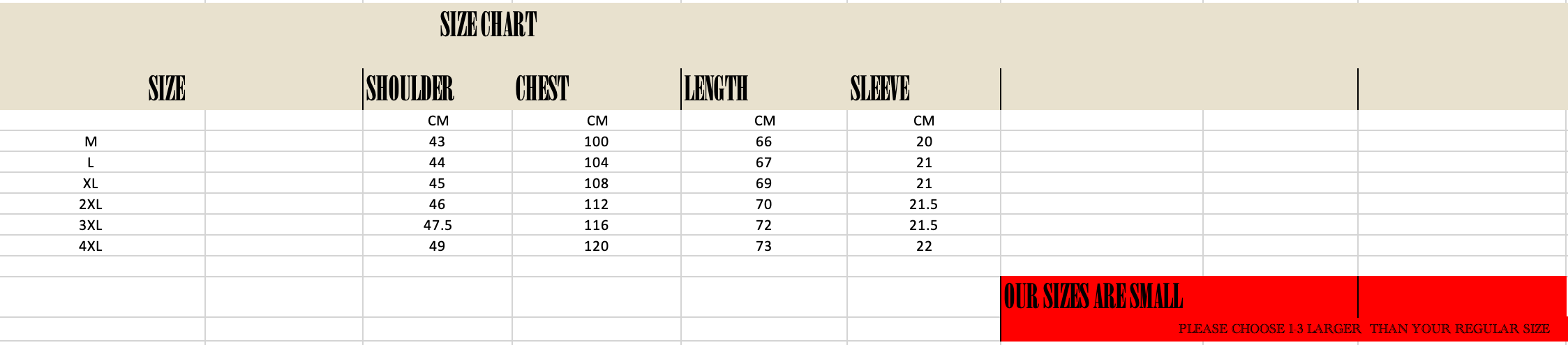The width and height of the screenshot is (1568, 345).
Task: Click shoulder value 47.5 for 3XL
Action: pos(438,225)
